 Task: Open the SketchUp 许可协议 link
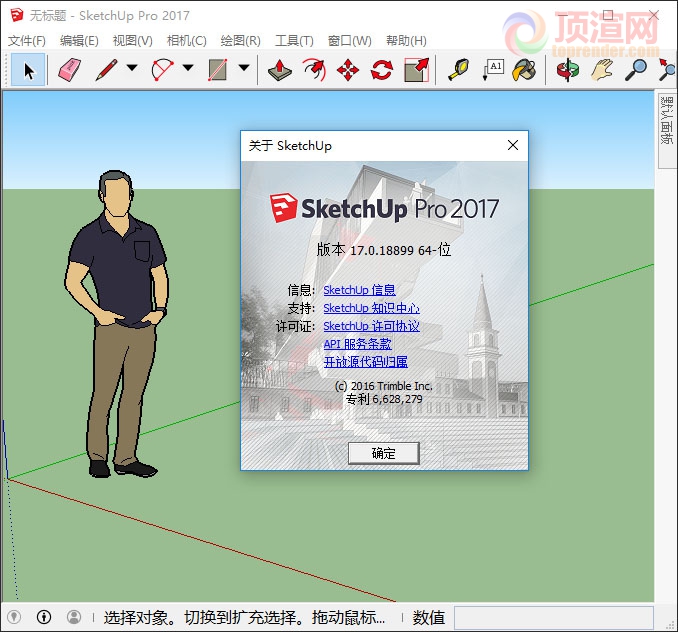coord(371,326)
